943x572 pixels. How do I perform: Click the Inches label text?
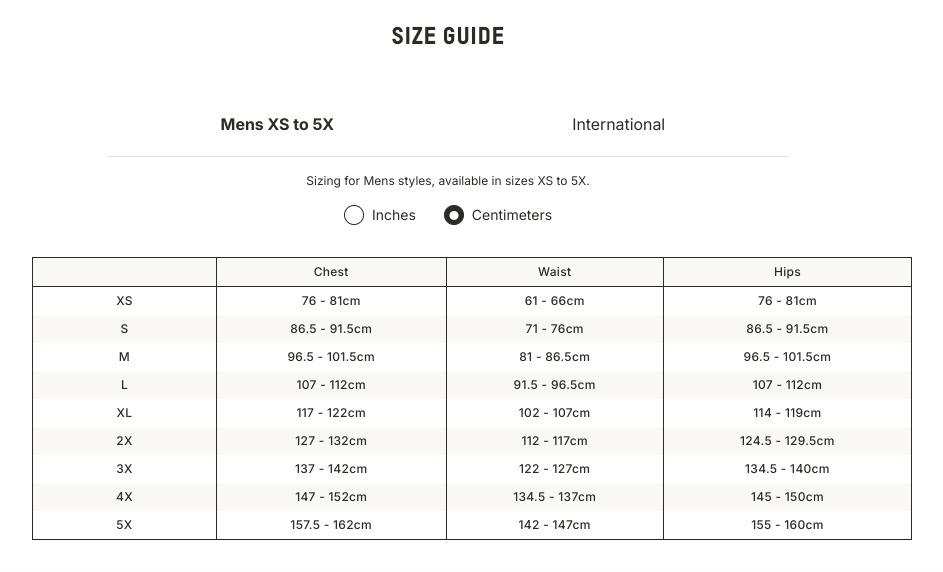(x=394, y=215)
